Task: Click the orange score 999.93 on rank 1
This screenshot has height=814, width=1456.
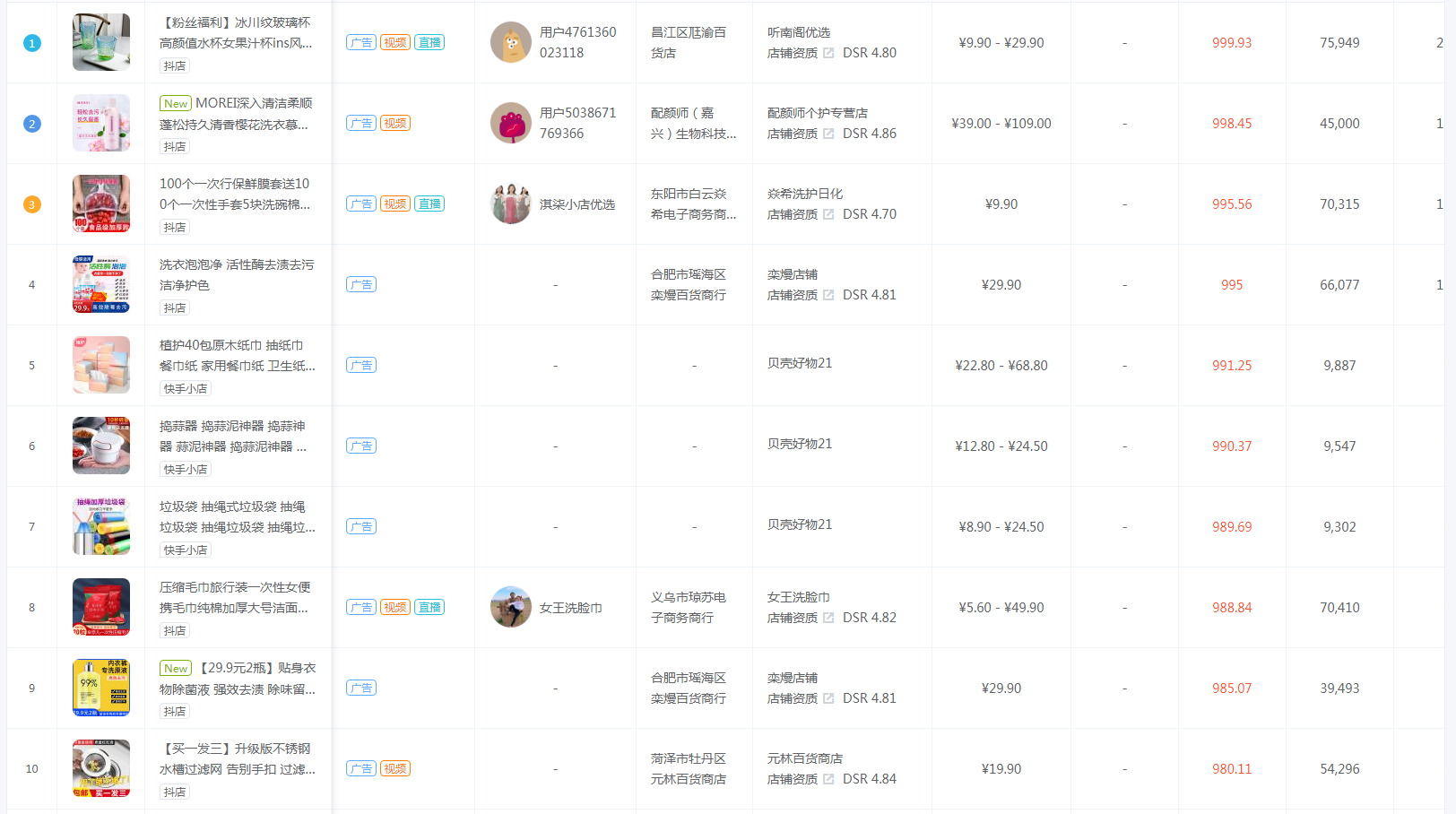Action: [x=1231, y=42]
